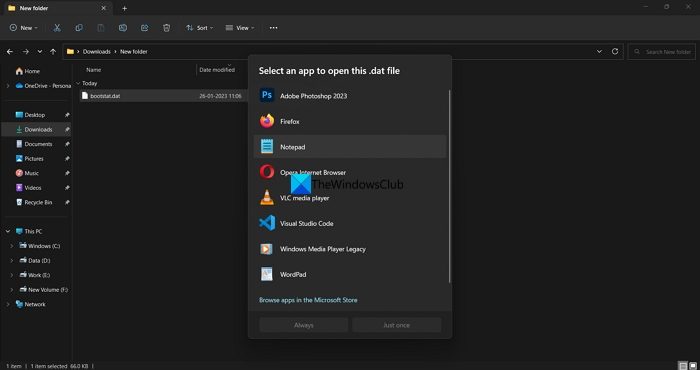700x370 pixels.
Task: Choose Windows Media Player Legacy icon
Action: pyautogui.click(x=267, y=249)
